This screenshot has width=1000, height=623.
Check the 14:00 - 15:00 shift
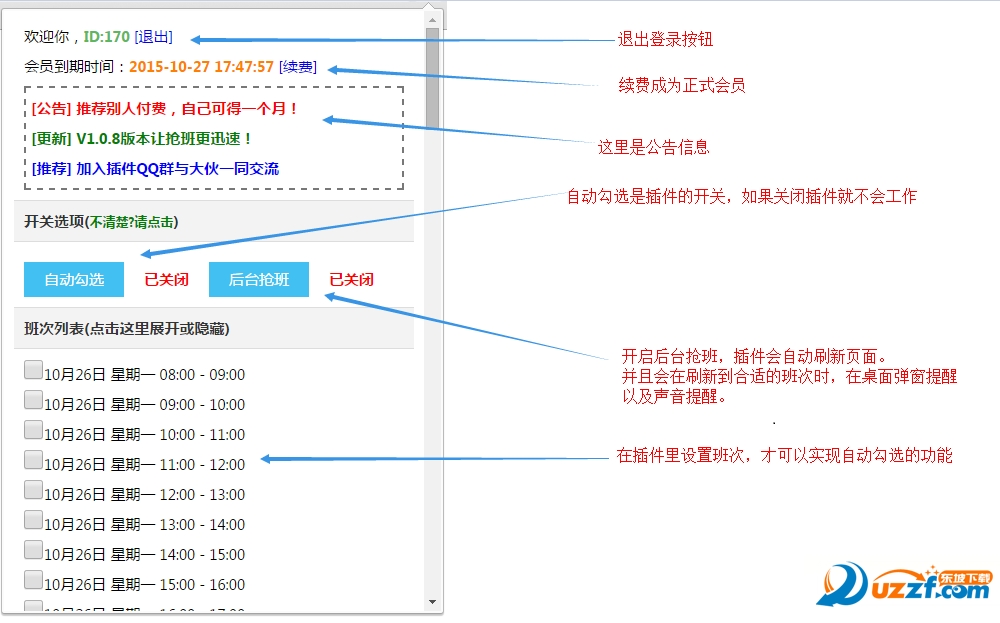(x=33, y=550)
